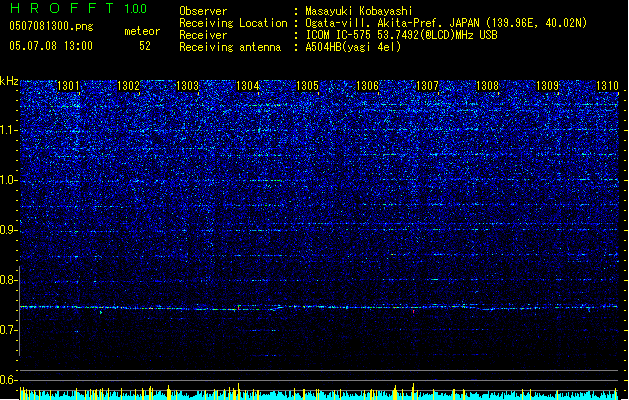This screenshot has width=629, height=400.
Task: Click the 'meteor' label
Action: point(142,31)
